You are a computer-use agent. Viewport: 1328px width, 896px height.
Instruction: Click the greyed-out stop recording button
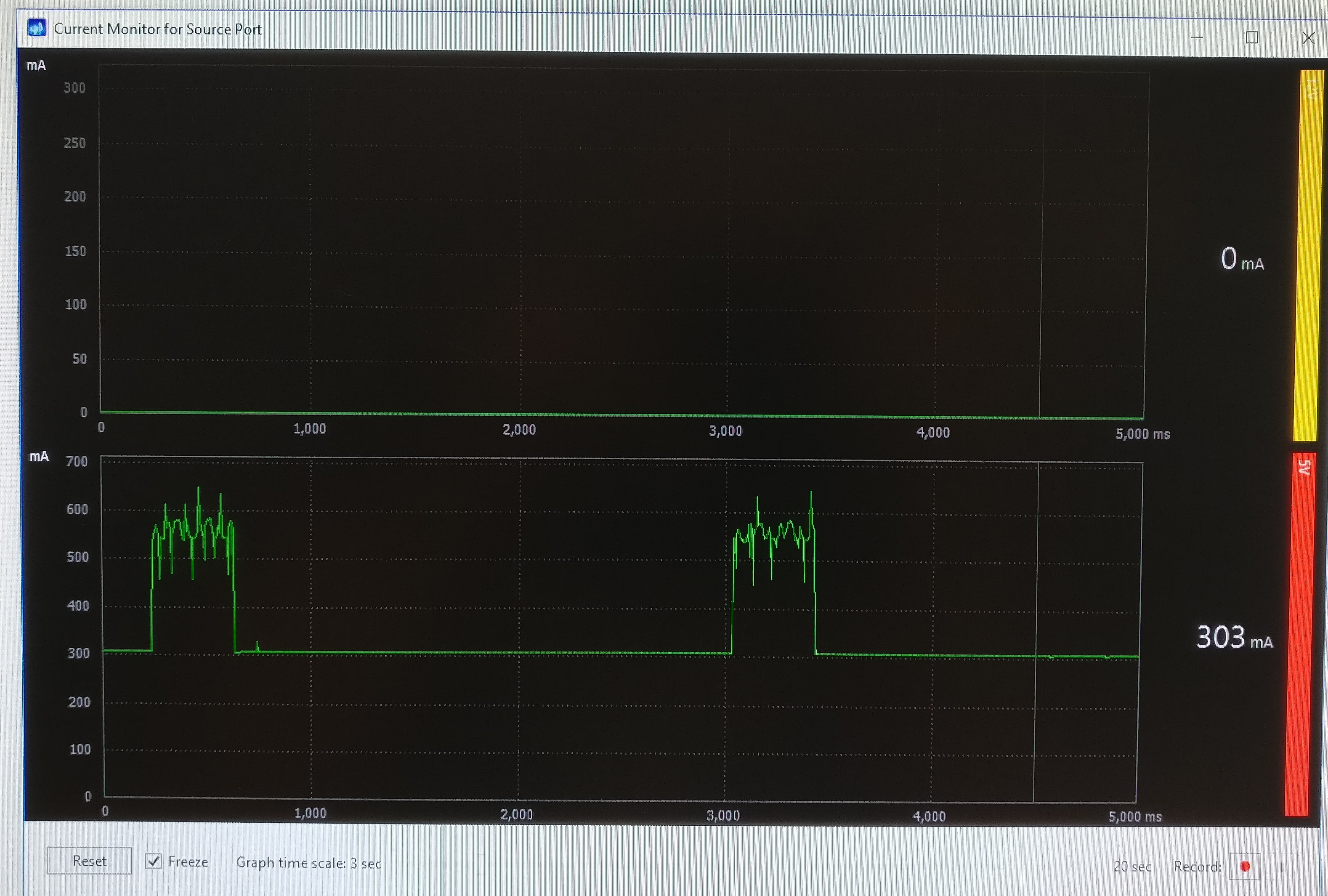(1282, 867)
